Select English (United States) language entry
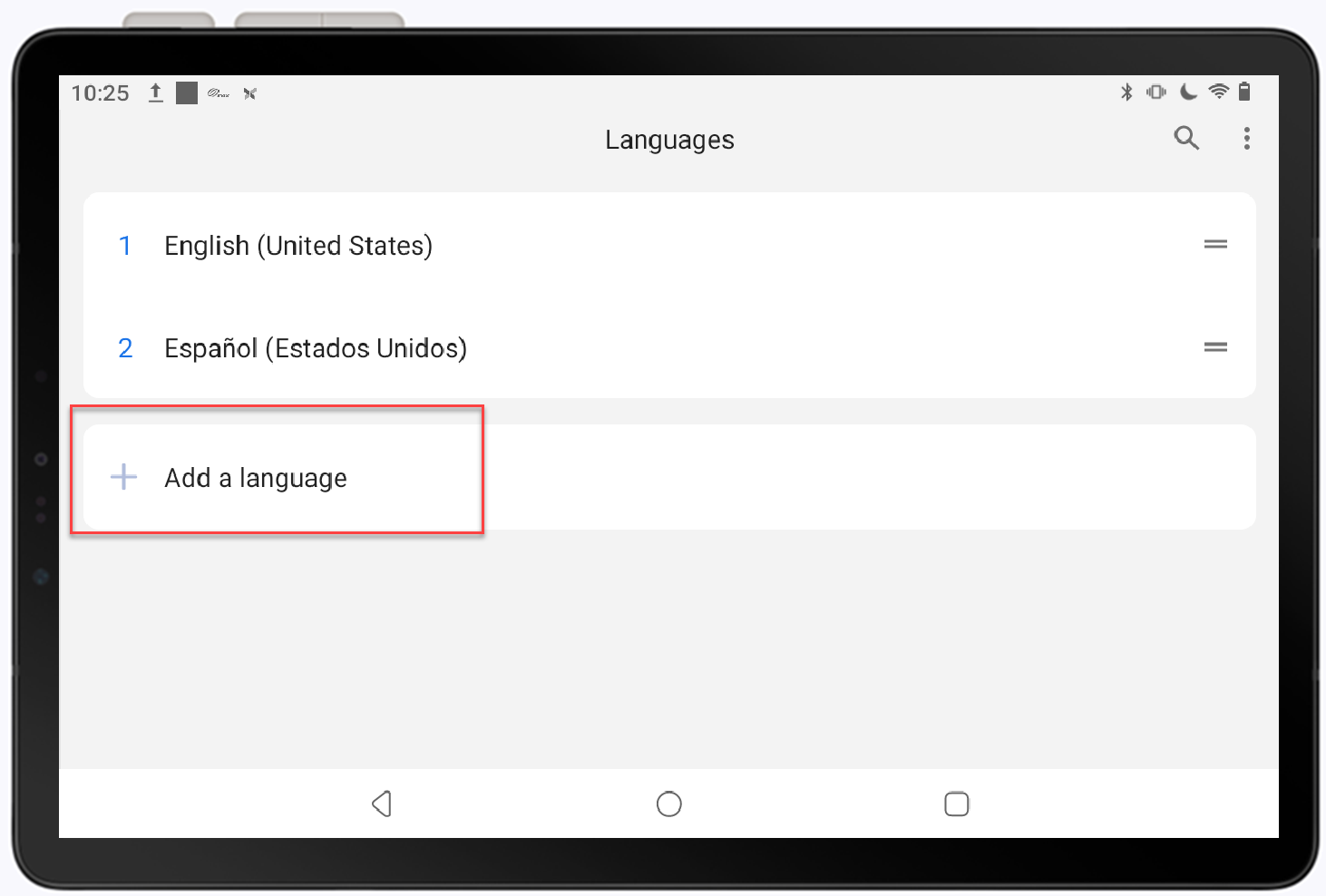 click(298, 245)
